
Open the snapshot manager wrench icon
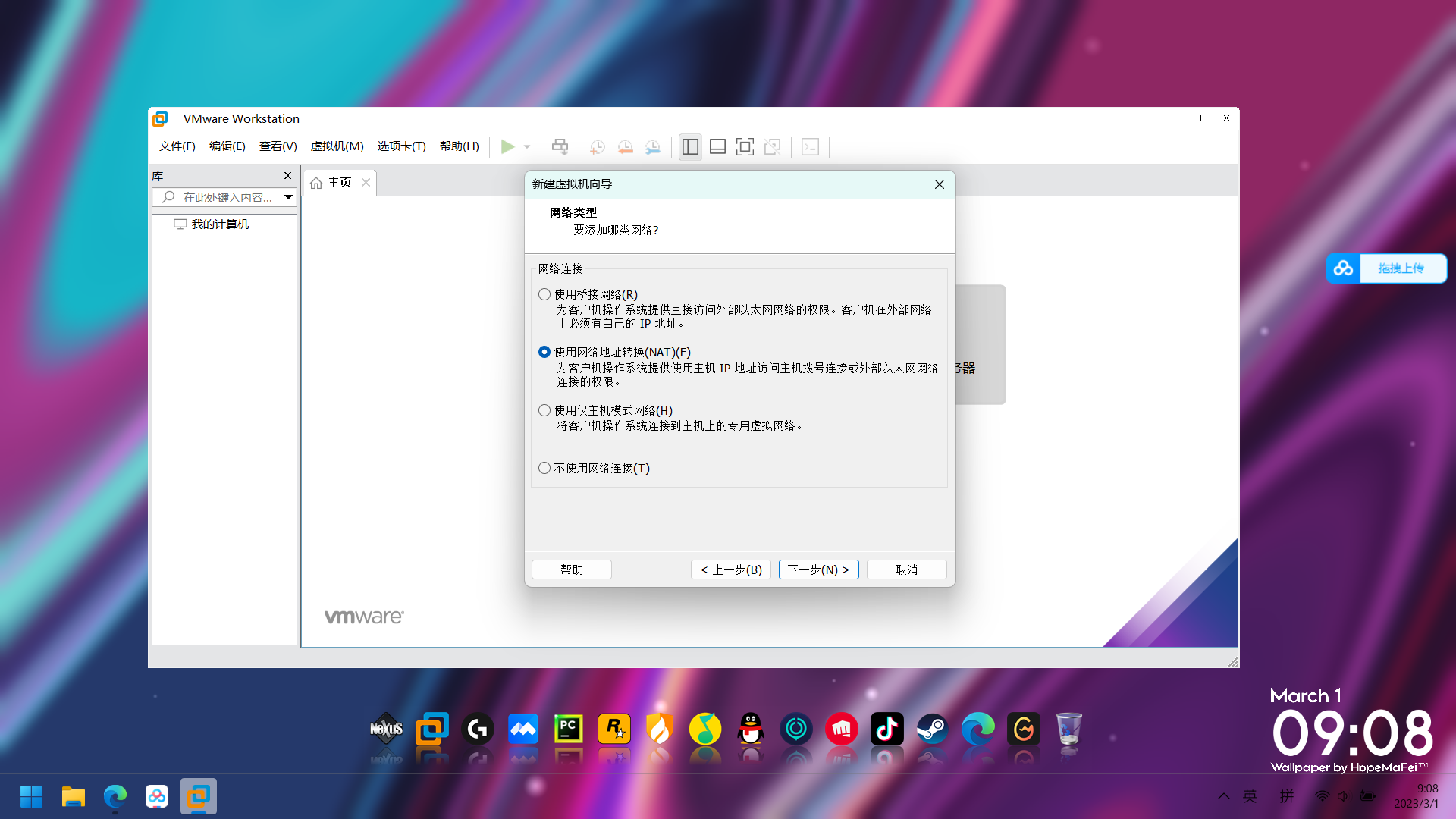(652, 147)
